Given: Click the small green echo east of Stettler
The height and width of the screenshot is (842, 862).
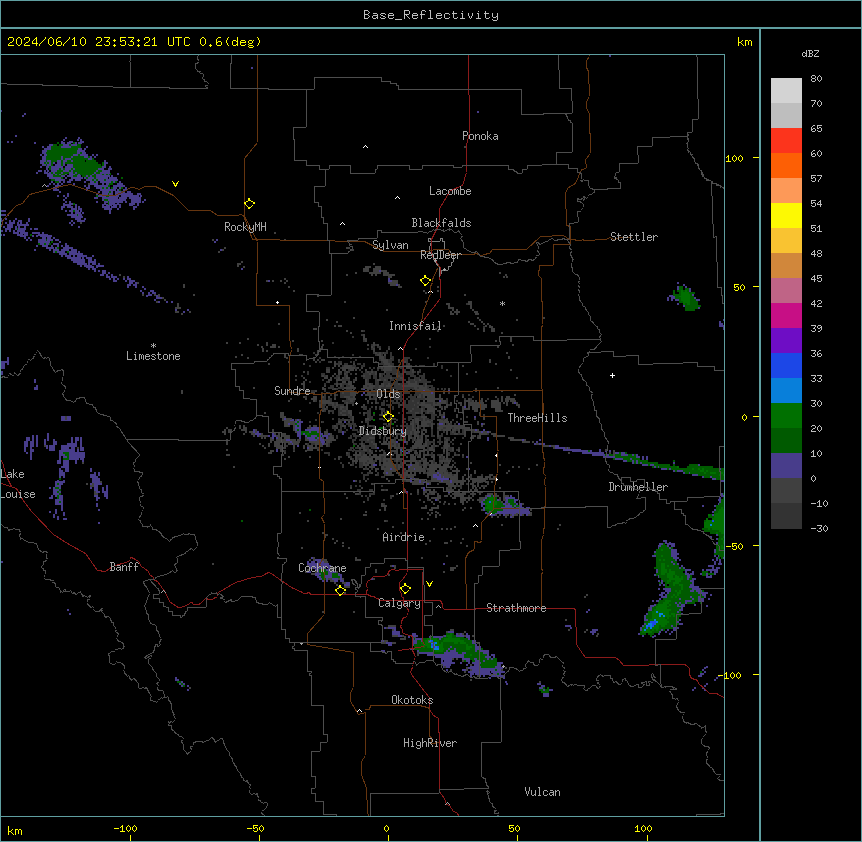Looking at the screenshot, I should pos(685,297).
